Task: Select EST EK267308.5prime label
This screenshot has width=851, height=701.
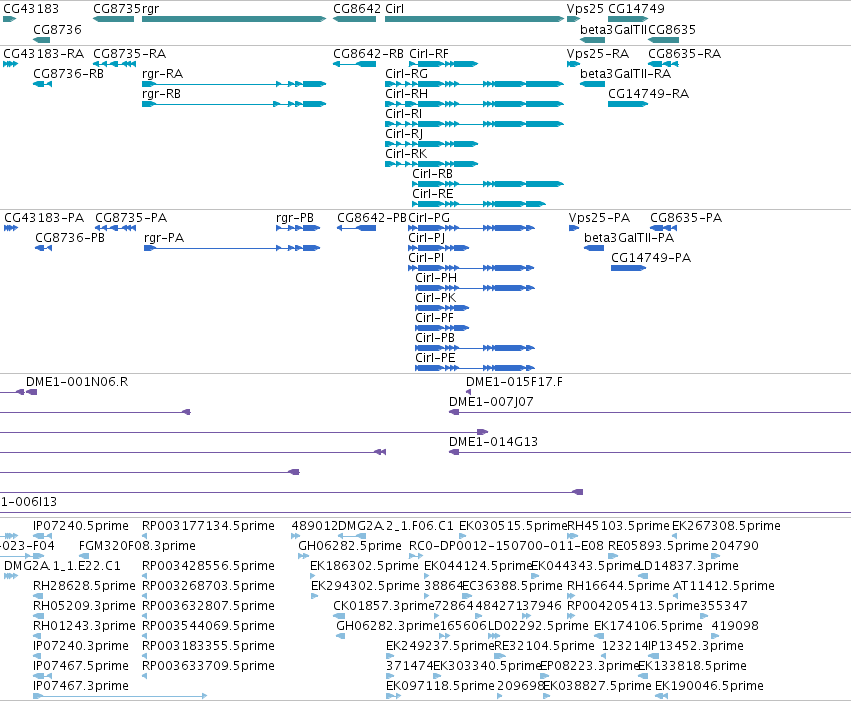Action: point(726,526)
